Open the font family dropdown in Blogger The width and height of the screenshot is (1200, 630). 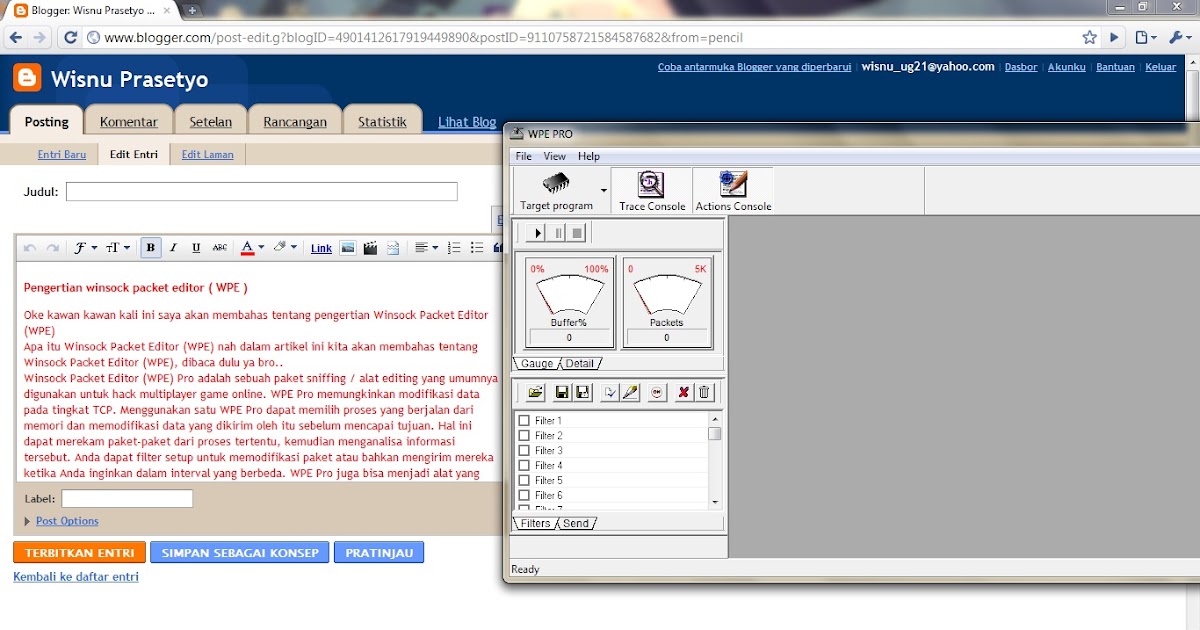pyautogui.click(x=86, y=248)
